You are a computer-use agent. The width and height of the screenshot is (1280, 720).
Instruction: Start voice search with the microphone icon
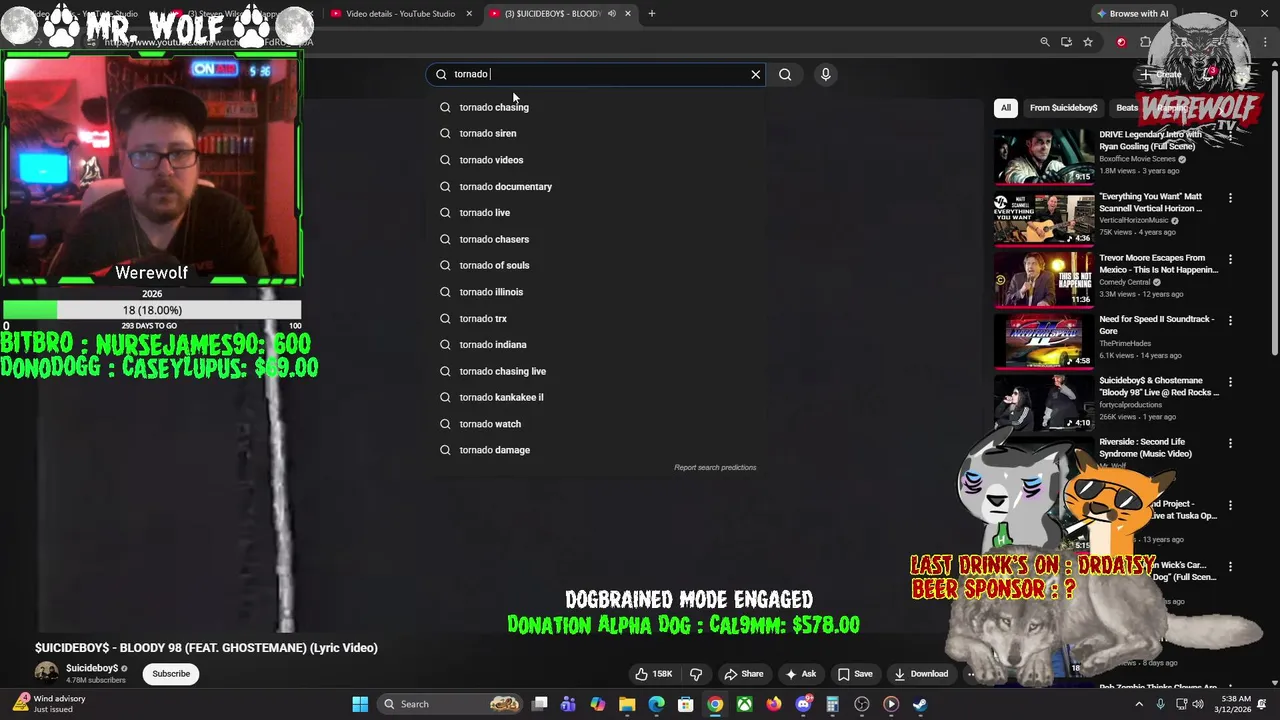pos(825,74)
